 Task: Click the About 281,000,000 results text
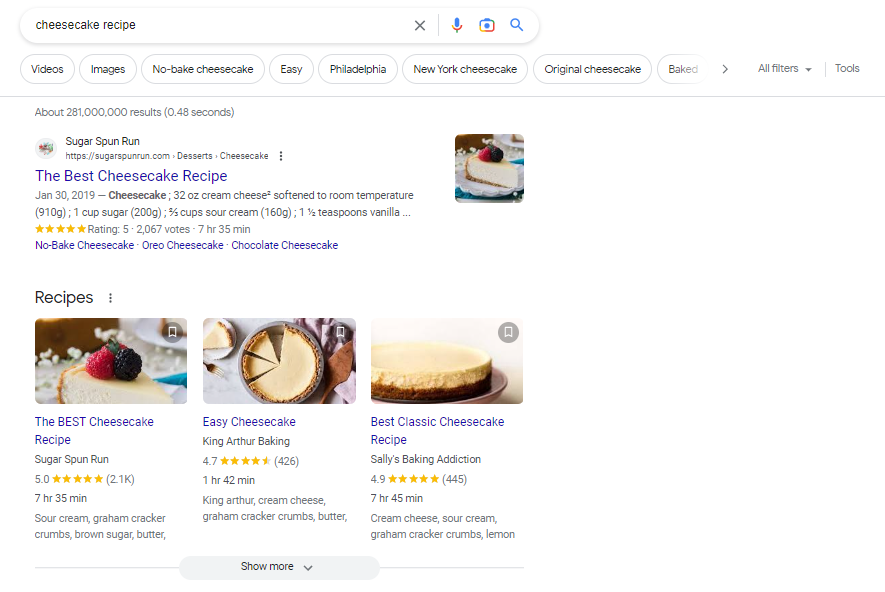(x=134, y=112)
